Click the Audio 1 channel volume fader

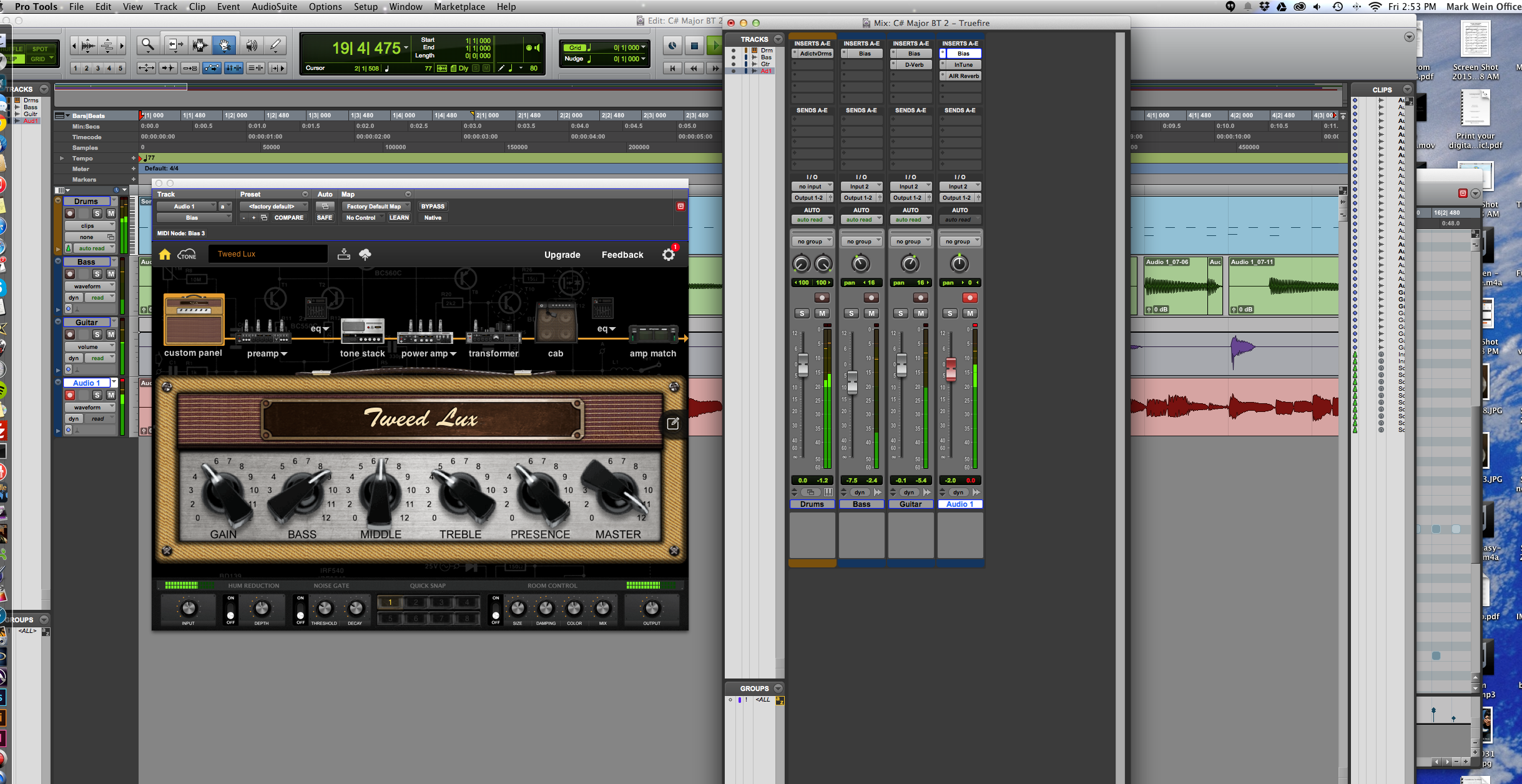point(951,370)
